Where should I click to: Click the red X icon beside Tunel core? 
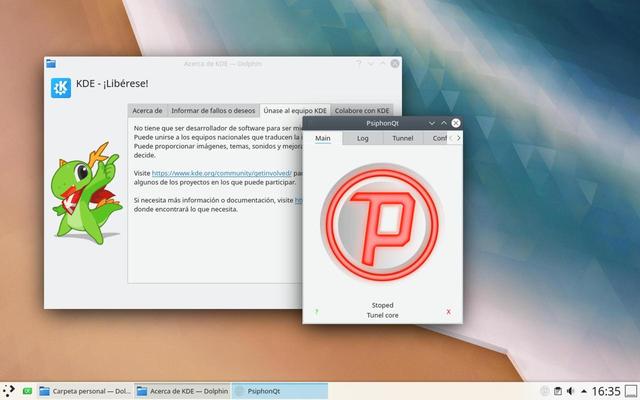(x=448, y=312)
